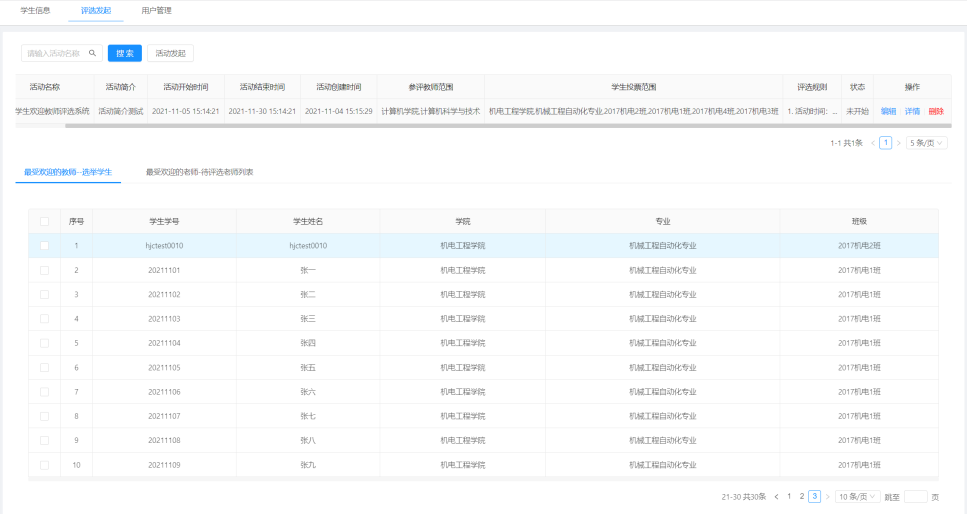Click next page arrow in activity table pagination

pyautogui.click(x=898, y=143)
